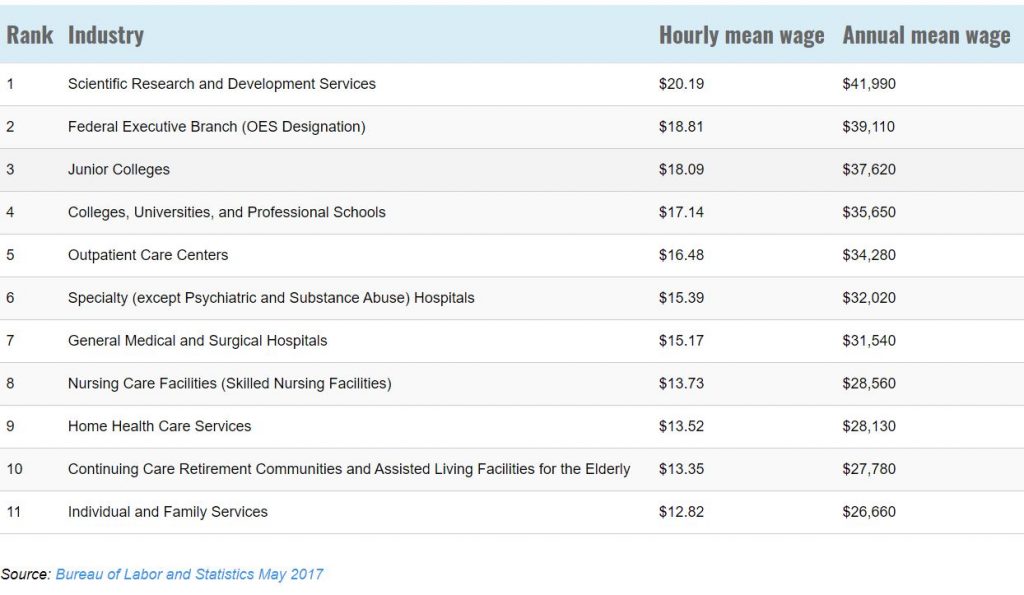Click the Hourly mean wage header
The width and height of the screenshot is (1024, 595).
point(741,35)
